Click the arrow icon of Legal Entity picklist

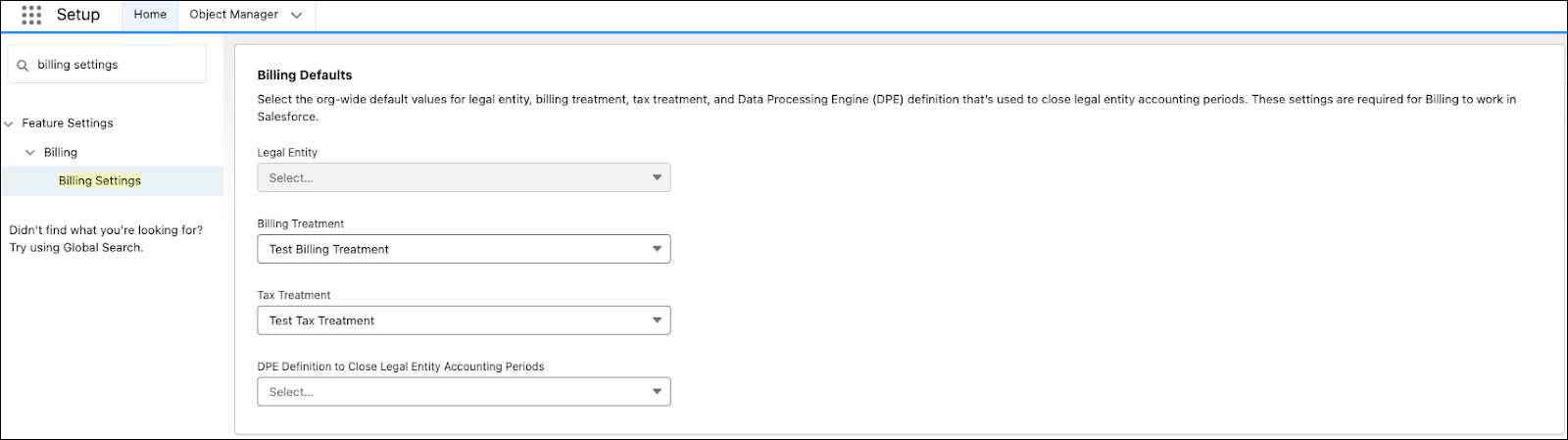tap(657, 177)
